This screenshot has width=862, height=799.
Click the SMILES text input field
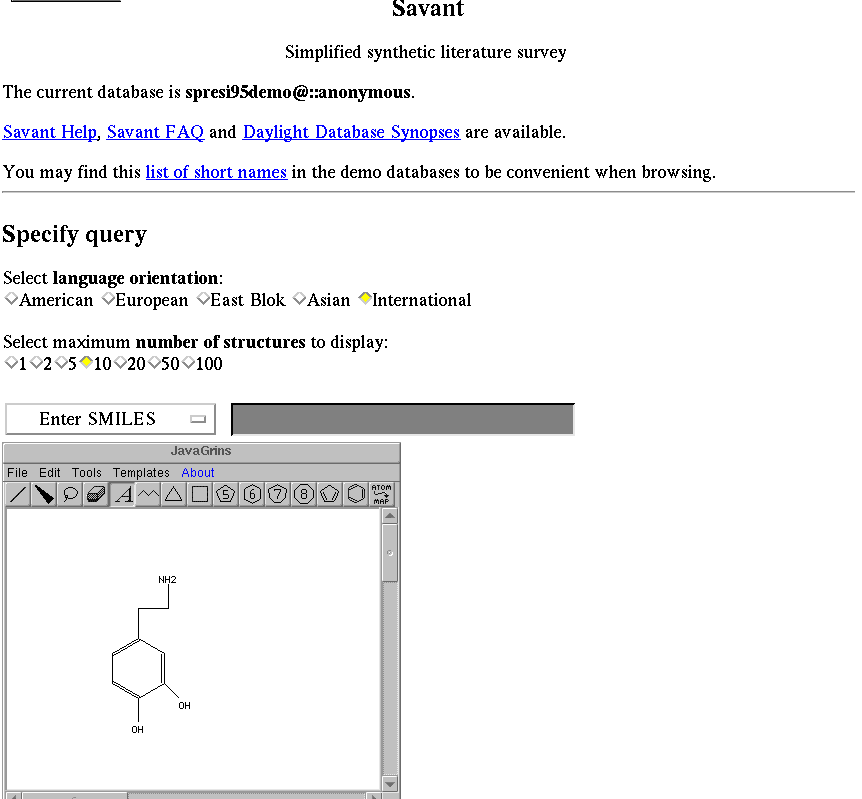[x=402, y=419]
